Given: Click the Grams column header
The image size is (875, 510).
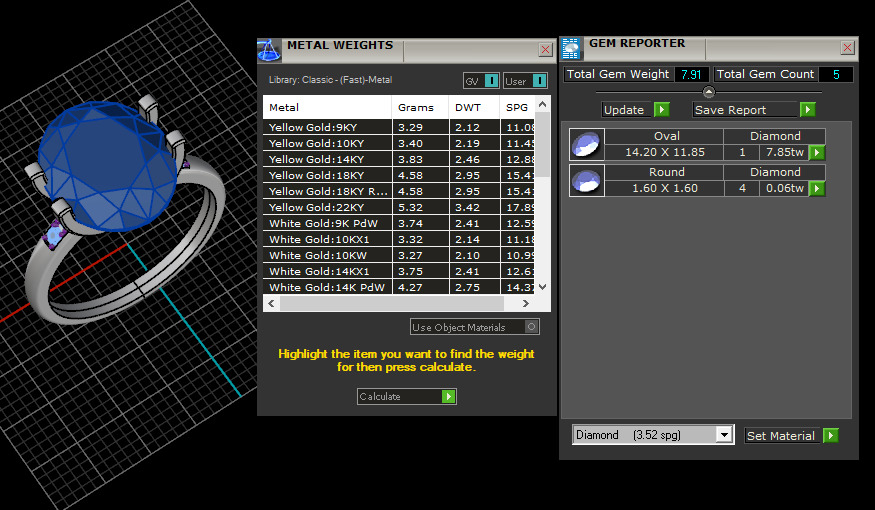Looking at the screenshot, I should pos(420,107).
